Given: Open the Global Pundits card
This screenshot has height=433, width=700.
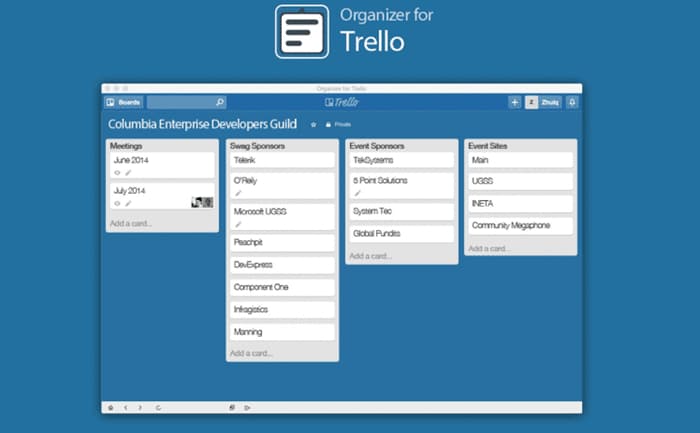Looking at the screenshot, I should coord(402,233).
